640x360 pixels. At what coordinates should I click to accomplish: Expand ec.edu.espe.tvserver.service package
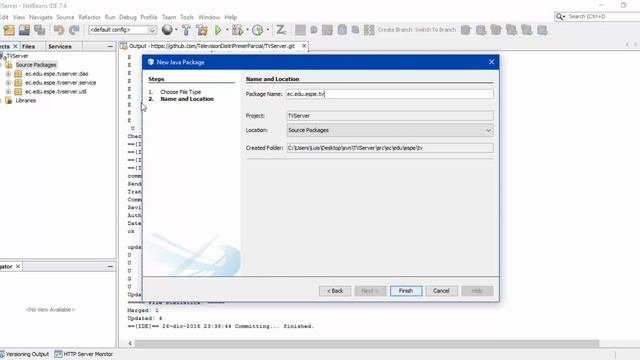[x=8, y=83]
